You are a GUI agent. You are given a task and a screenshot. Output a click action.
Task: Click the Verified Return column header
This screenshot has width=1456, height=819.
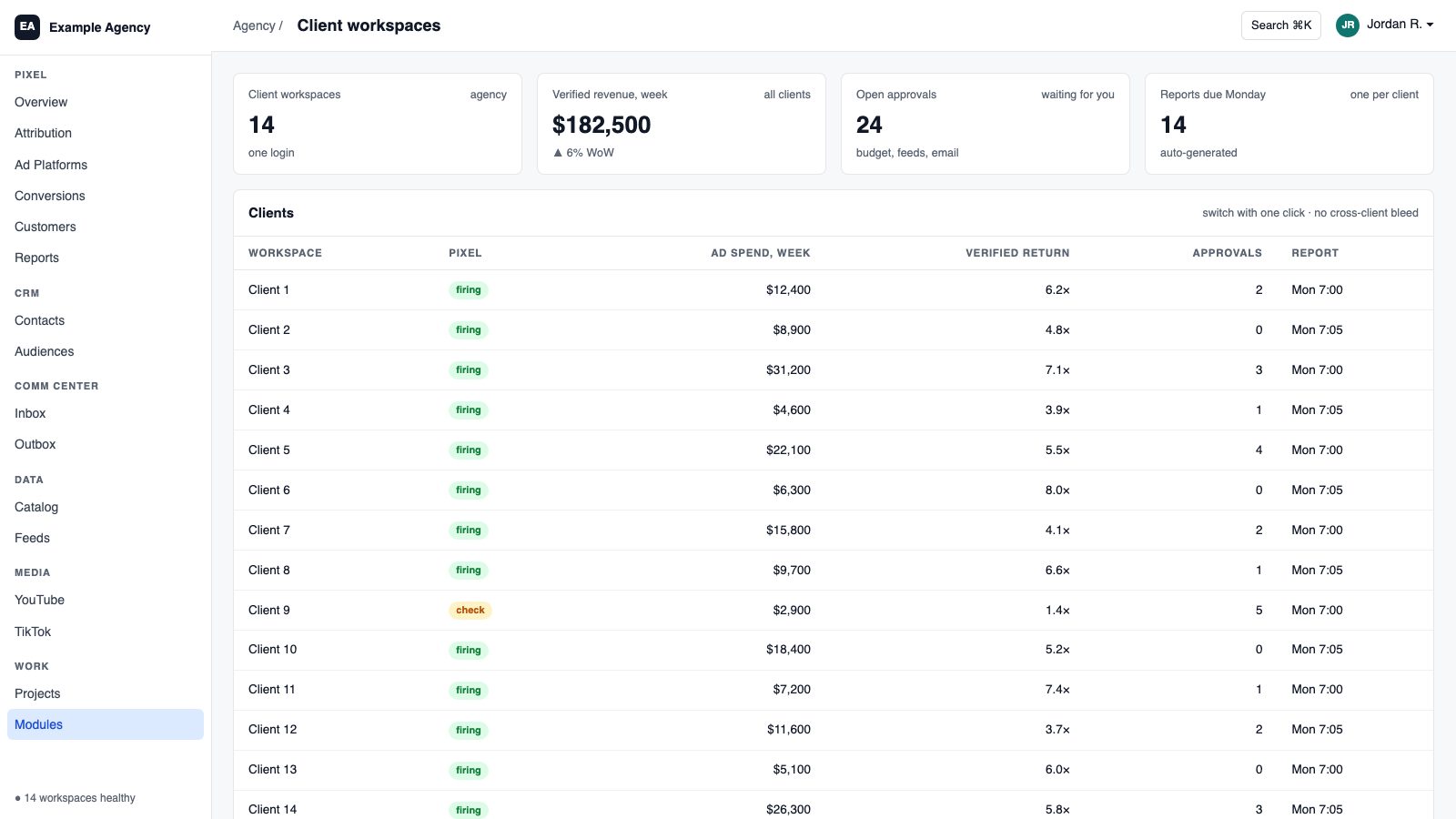coord(1017,253)
